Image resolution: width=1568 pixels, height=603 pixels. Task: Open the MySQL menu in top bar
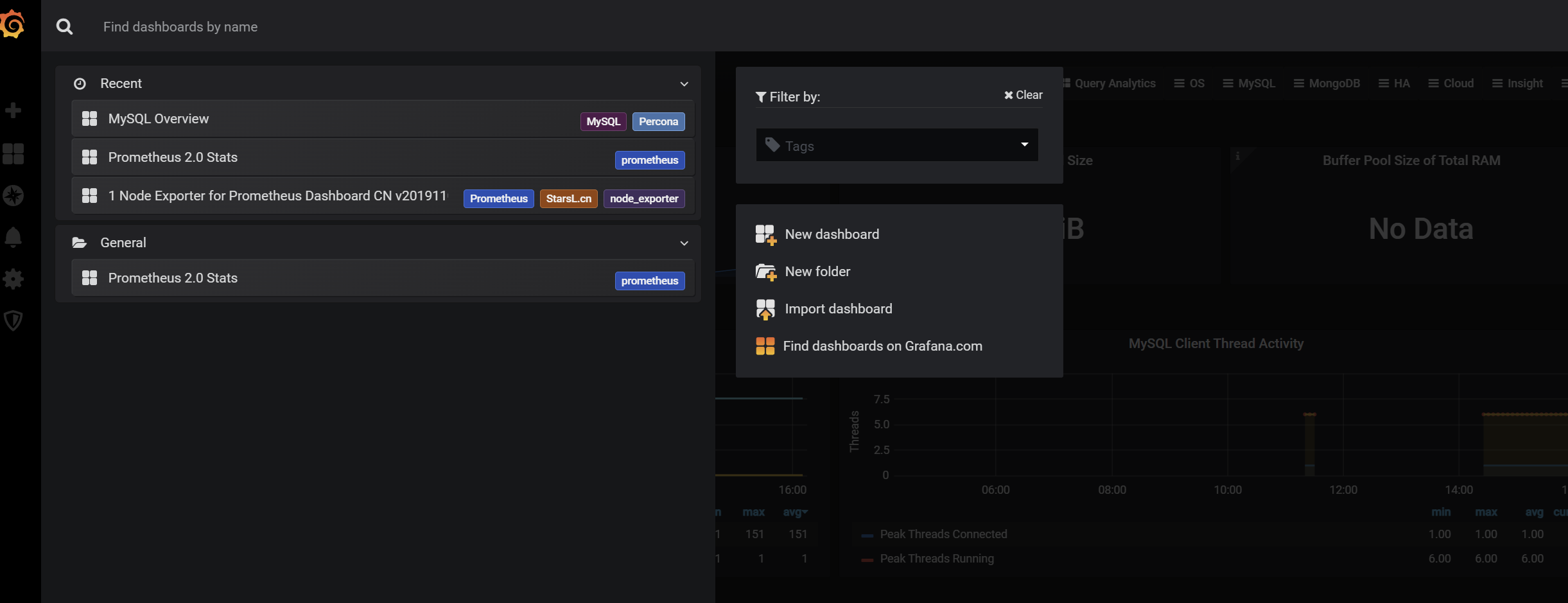(x=1249, y=83)
